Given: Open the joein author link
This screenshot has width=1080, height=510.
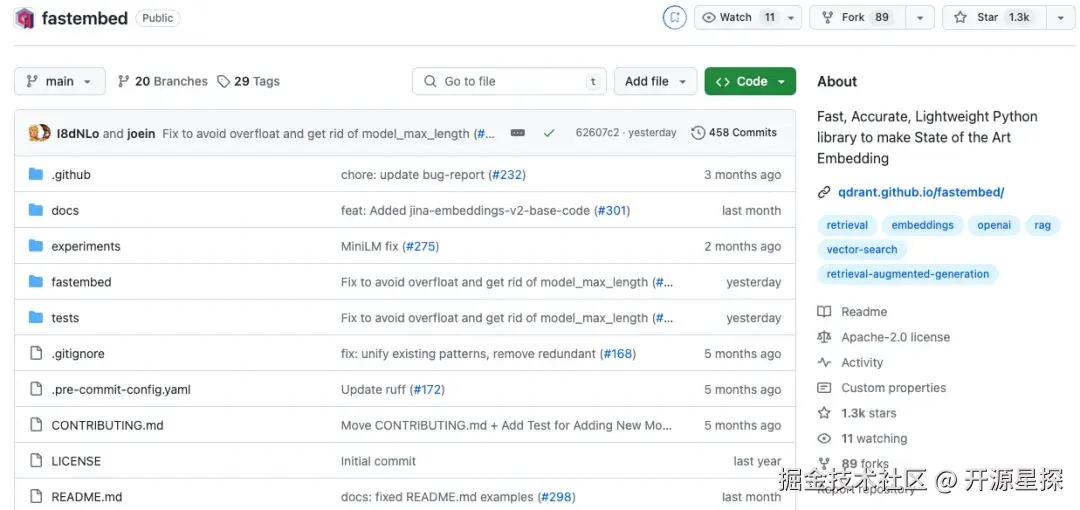Looking at the screenshot, I should coord(141,133).
